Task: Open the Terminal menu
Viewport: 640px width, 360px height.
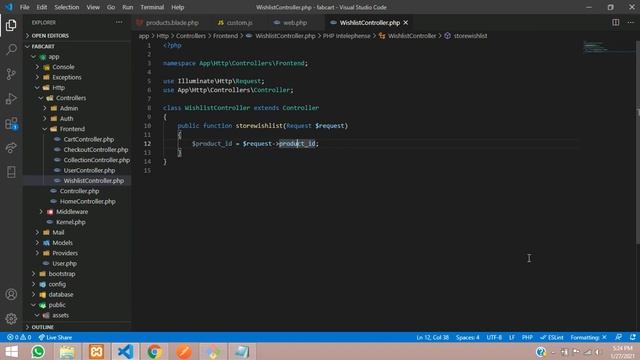Action: 152,7
